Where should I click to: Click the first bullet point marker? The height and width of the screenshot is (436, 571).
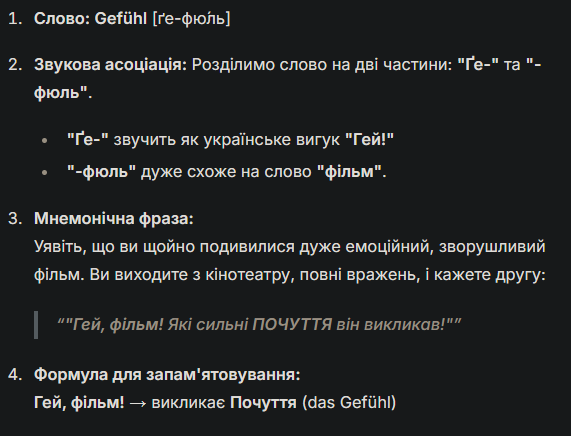45,140
